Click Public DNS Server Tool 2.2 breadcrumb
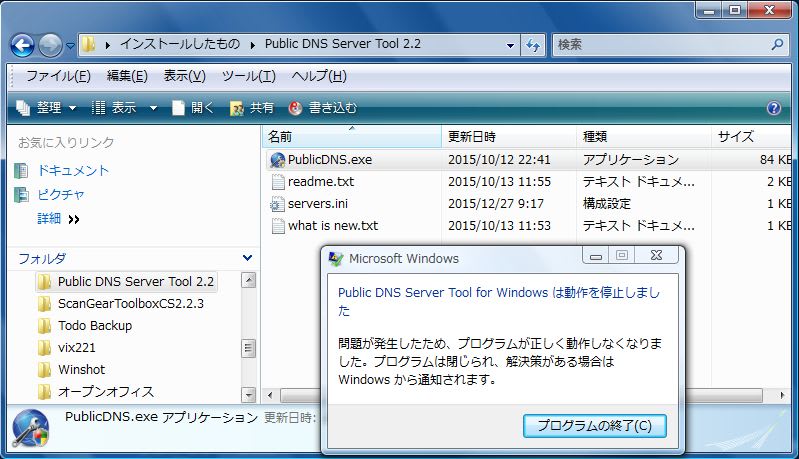The height and width of the screenshot is (459, 799). (x=342, y=44)
